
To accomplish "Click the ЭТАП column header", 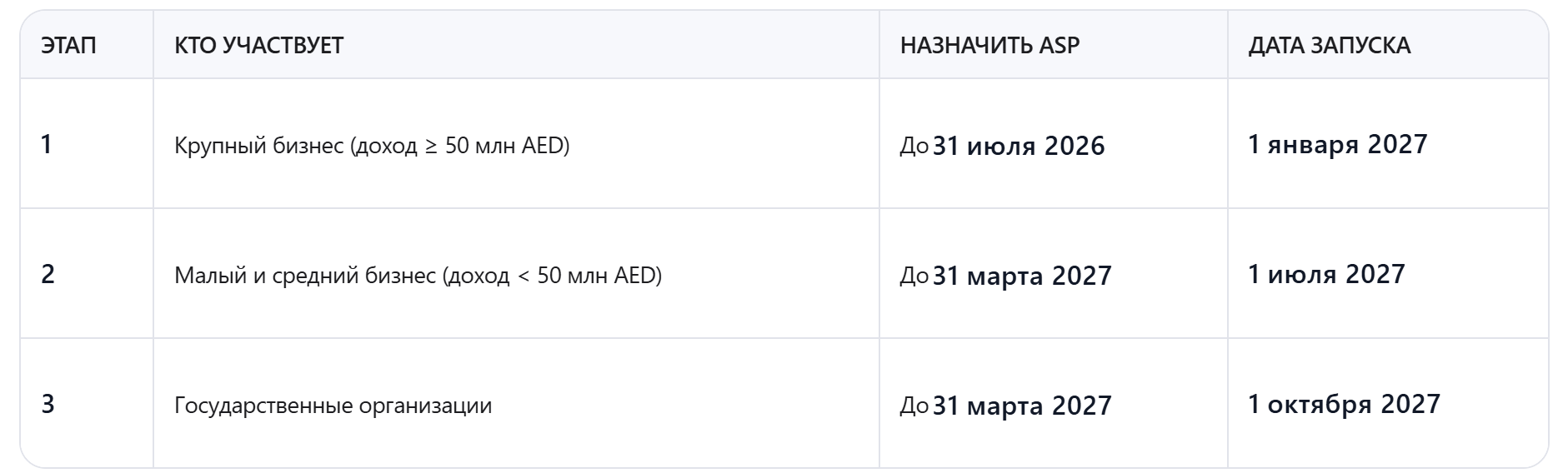I will point(68,45).
